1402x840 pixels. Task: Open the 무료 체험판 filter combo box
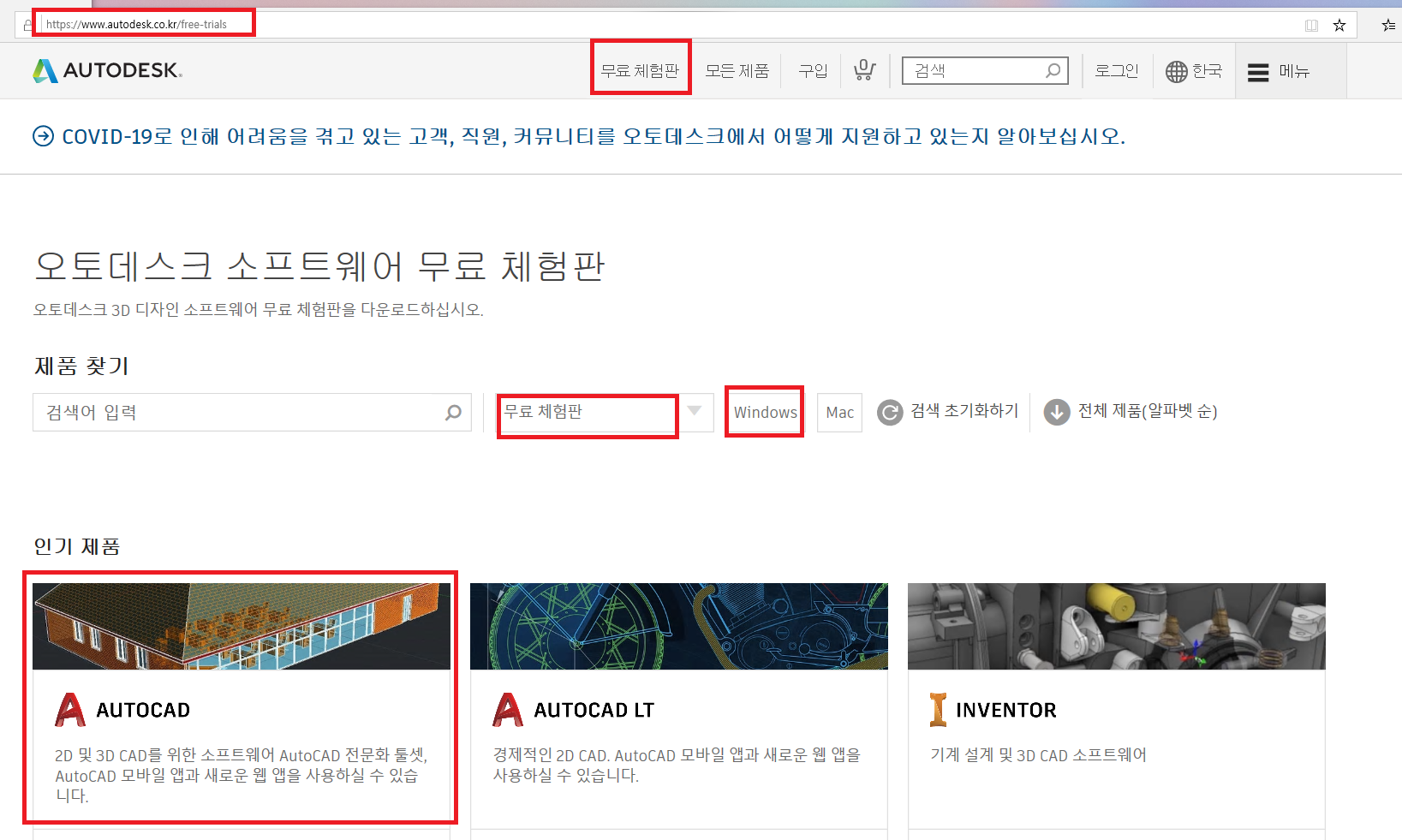click(606, 413)
